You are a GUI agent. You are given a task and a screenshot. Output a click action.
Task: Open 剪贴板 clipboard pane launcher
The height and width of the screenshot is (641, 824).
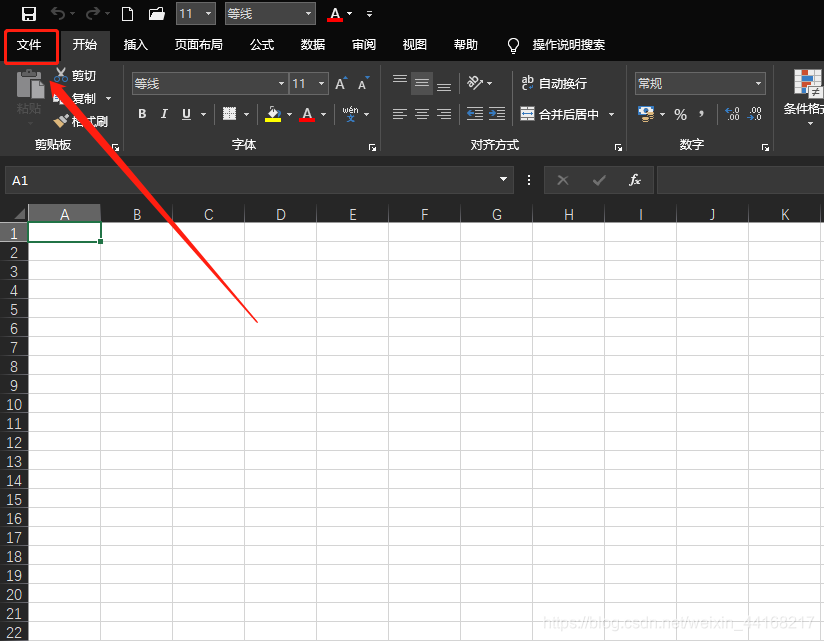(x=116, y=148)
